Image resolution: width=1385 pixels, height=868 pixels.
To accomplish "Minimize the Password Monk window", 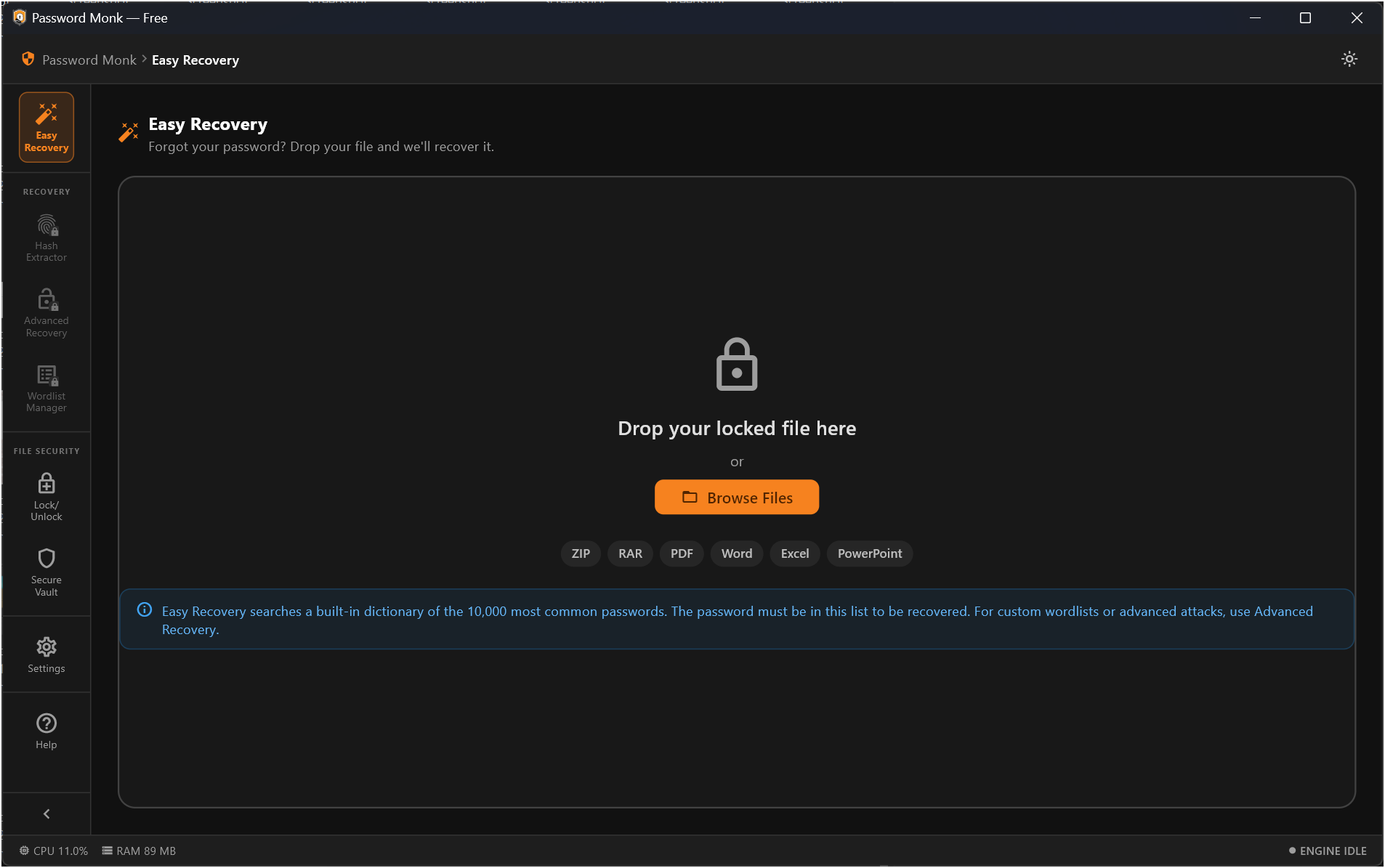I will pos(1255,18).
